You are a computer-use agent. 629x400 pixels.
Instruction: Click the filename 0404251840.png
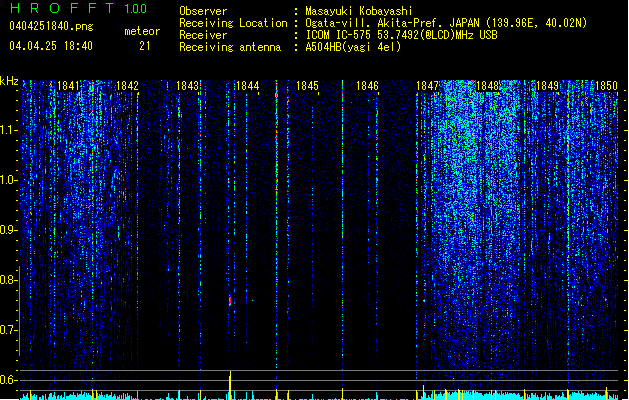51,27
